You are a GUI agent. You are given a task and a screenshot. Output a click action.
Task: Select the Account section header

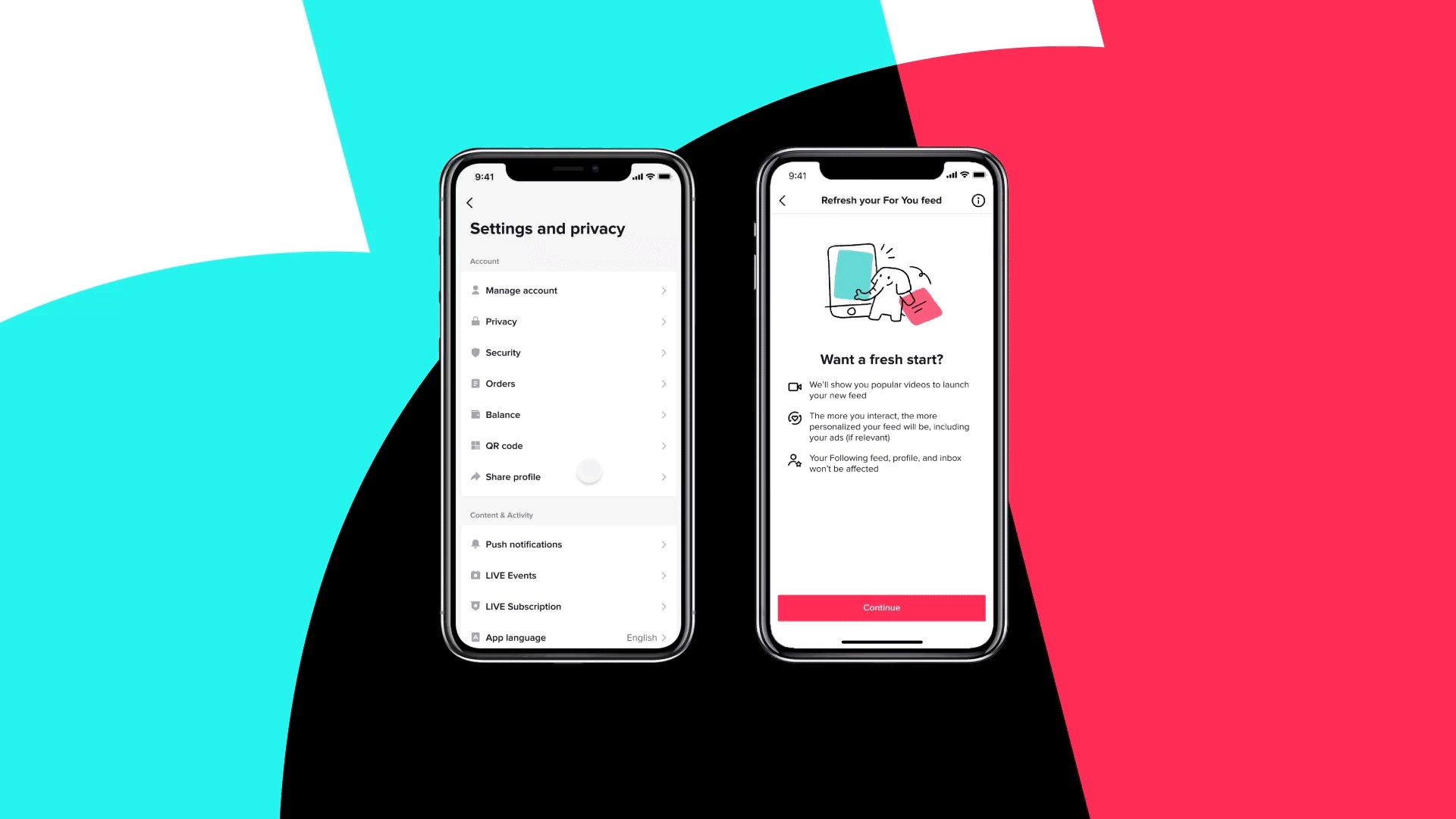tap(484, 260)
